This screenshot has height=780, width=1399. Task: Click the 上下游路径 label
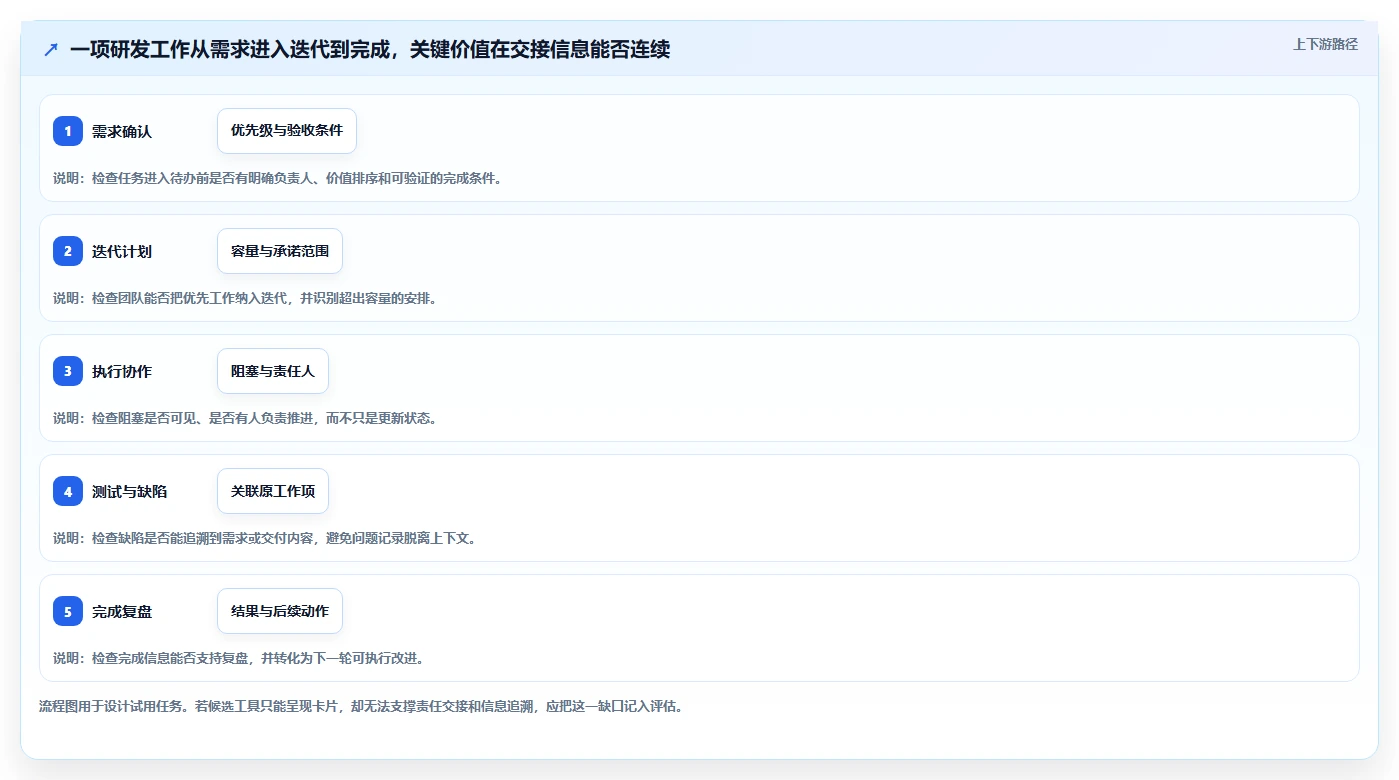tap(1325, 44)
